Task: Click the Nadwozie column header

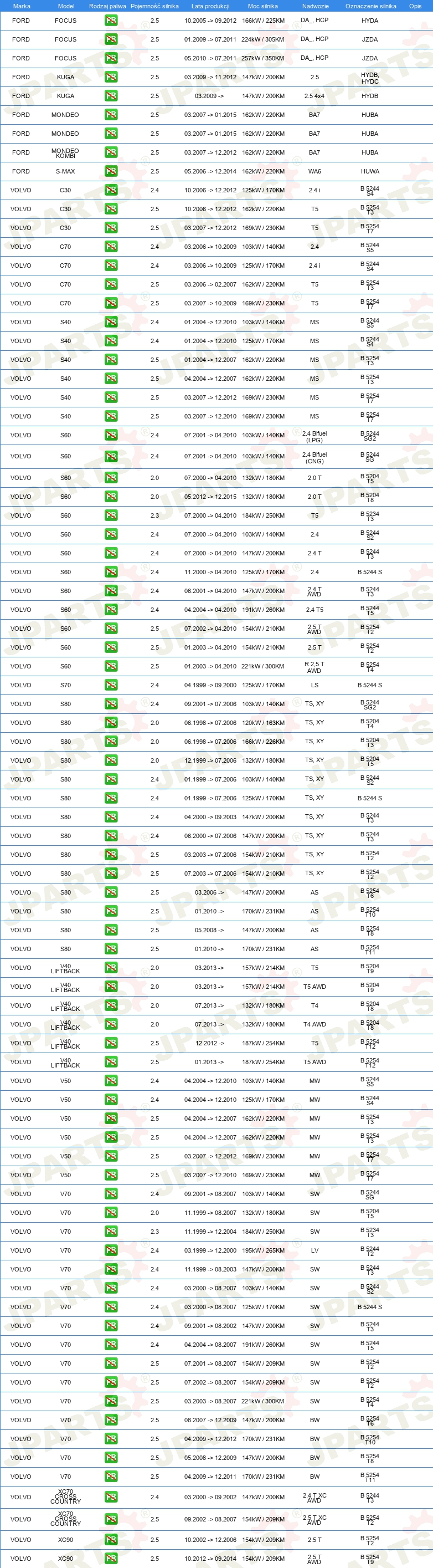Action: tap(315, 6)
